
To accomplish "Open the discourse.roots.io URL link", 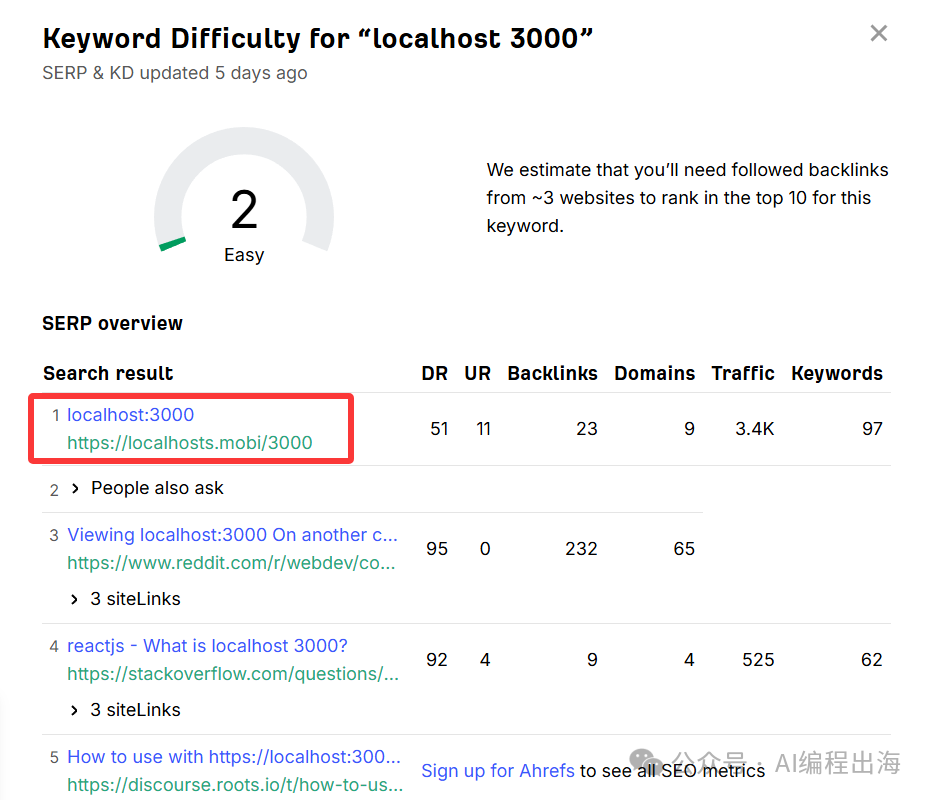I will point(235,785).
